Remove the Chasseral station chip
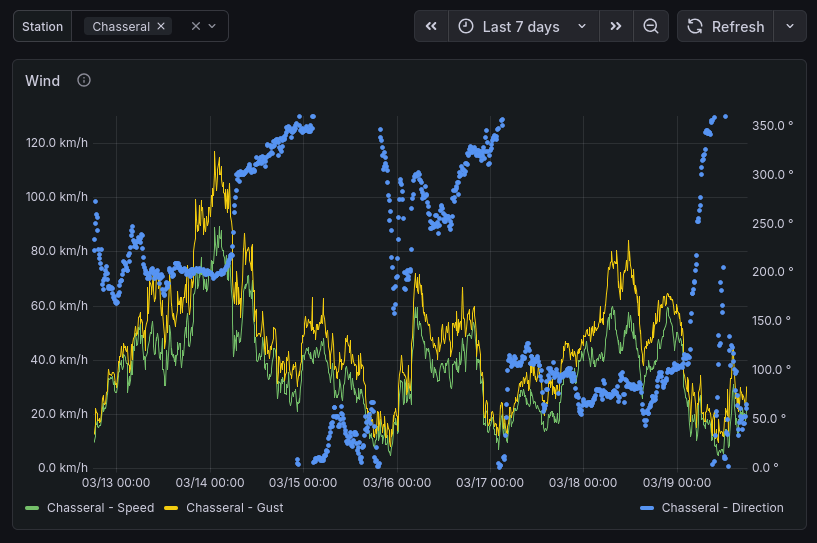The image size is (817, 543). click(161, 27)
